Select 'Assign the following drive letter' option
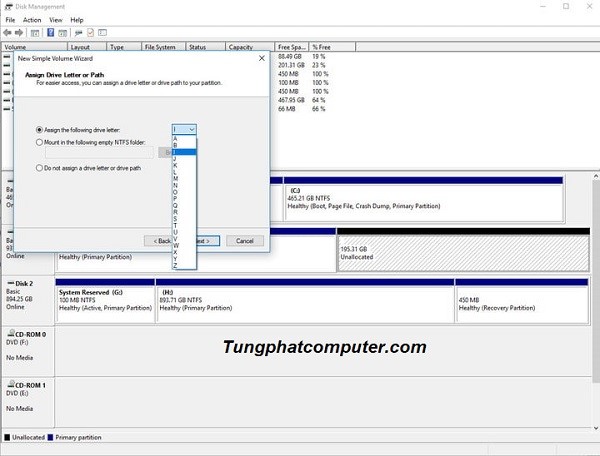Image resolution: width=600 pixels, height=456 pixels. click(x=39, y=130)
